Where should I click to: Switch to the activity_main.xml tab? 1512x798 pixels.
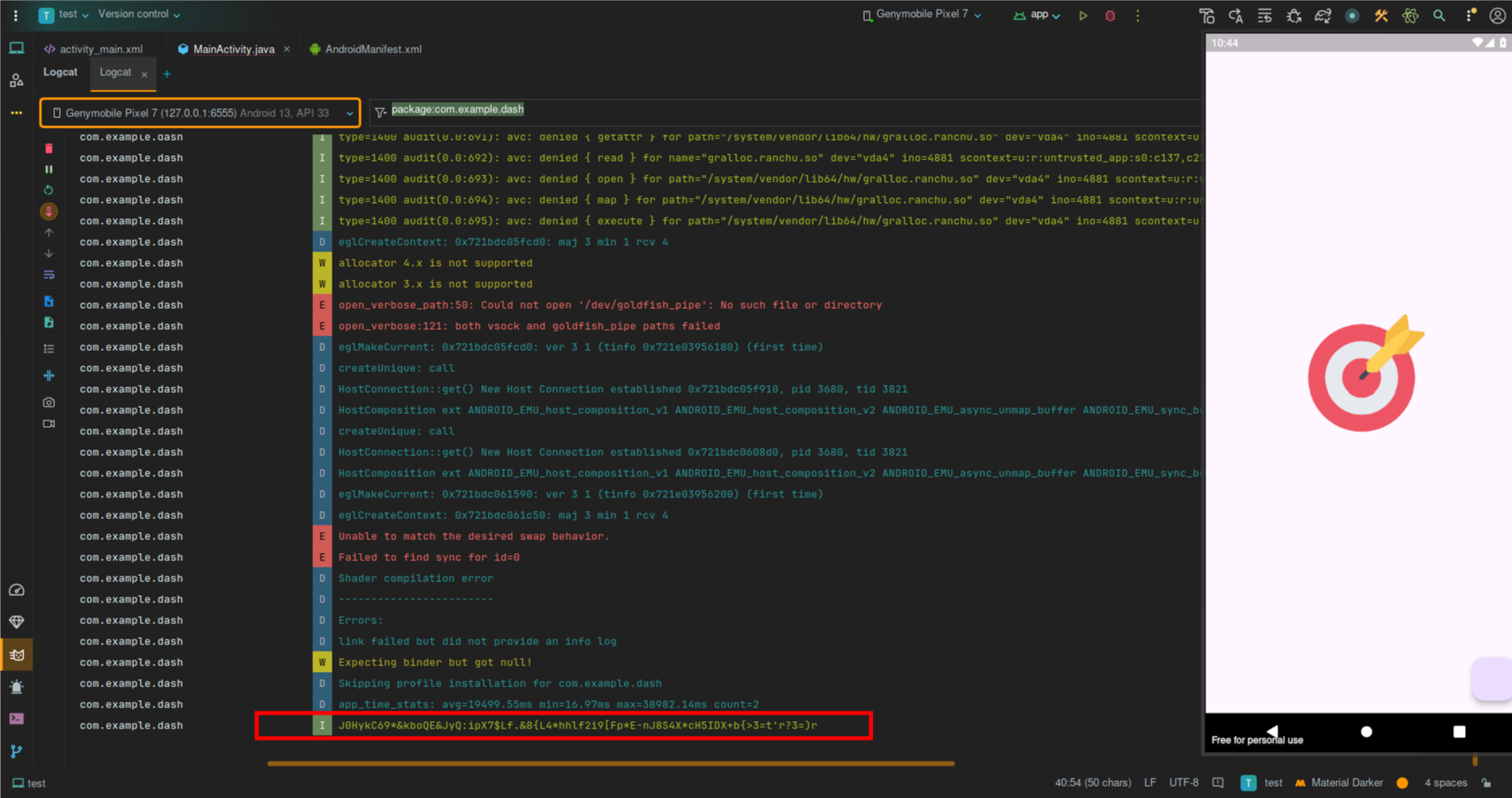(94, 49)
